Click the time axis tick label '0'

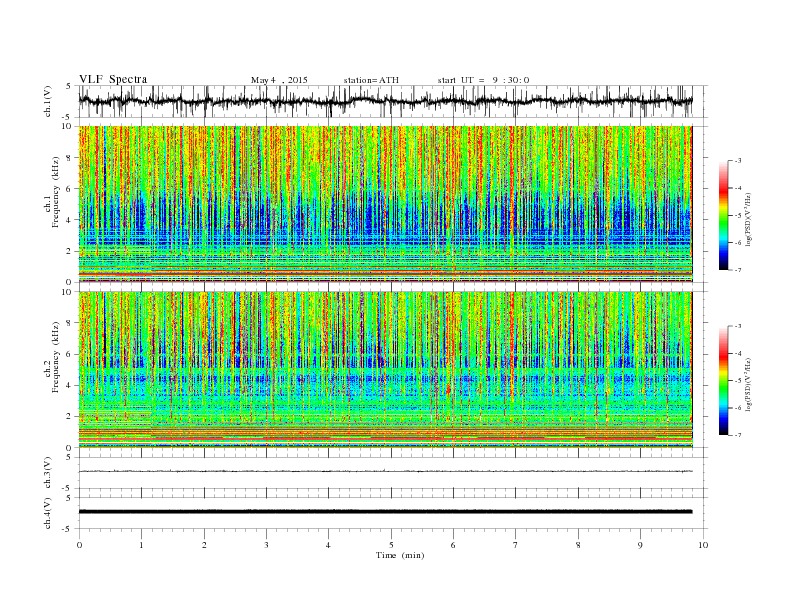coord(79,545)
